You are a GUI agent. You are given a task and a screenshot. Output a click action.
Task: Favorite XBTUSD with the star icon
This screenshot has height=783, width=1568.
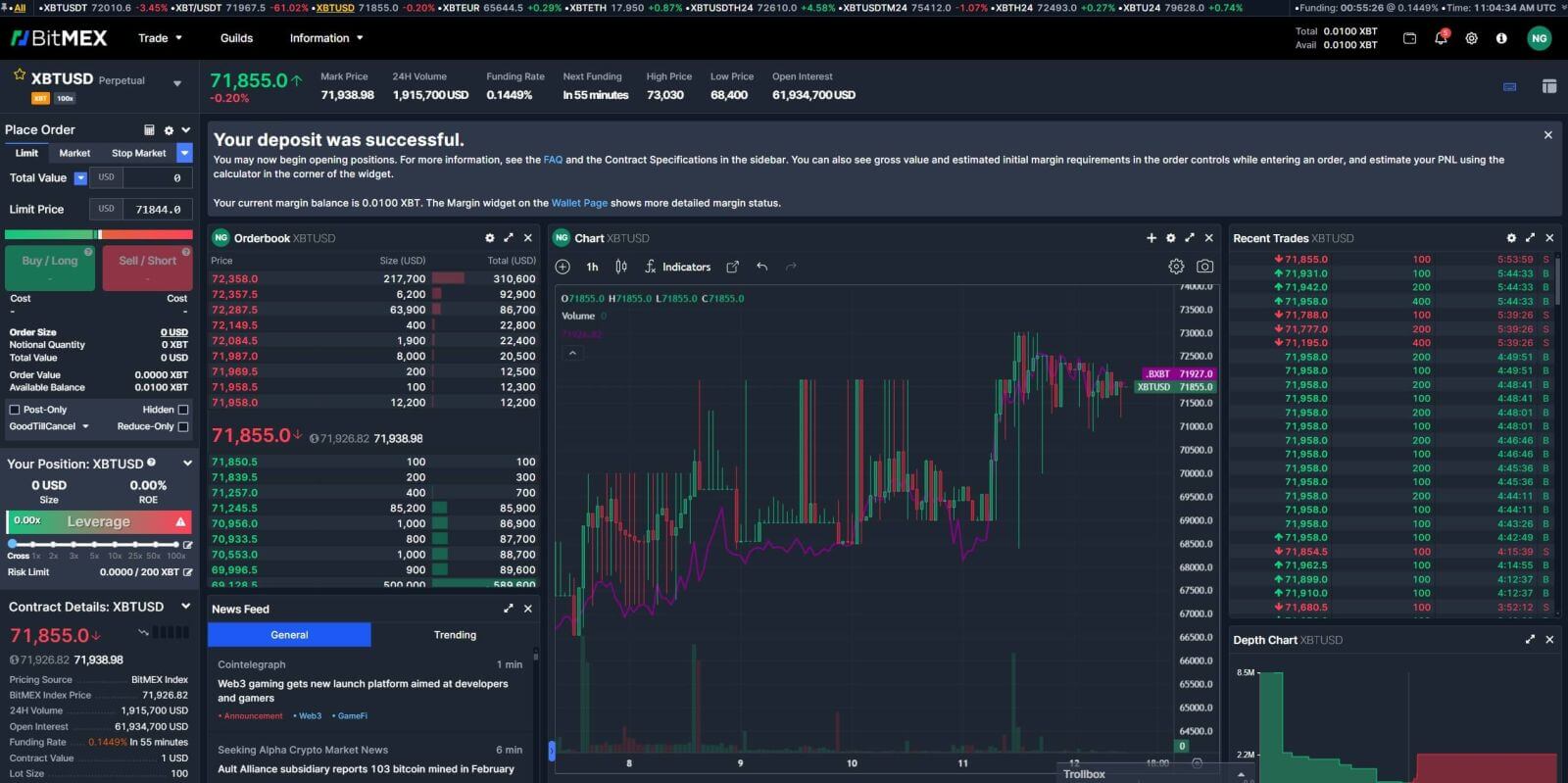19,75
